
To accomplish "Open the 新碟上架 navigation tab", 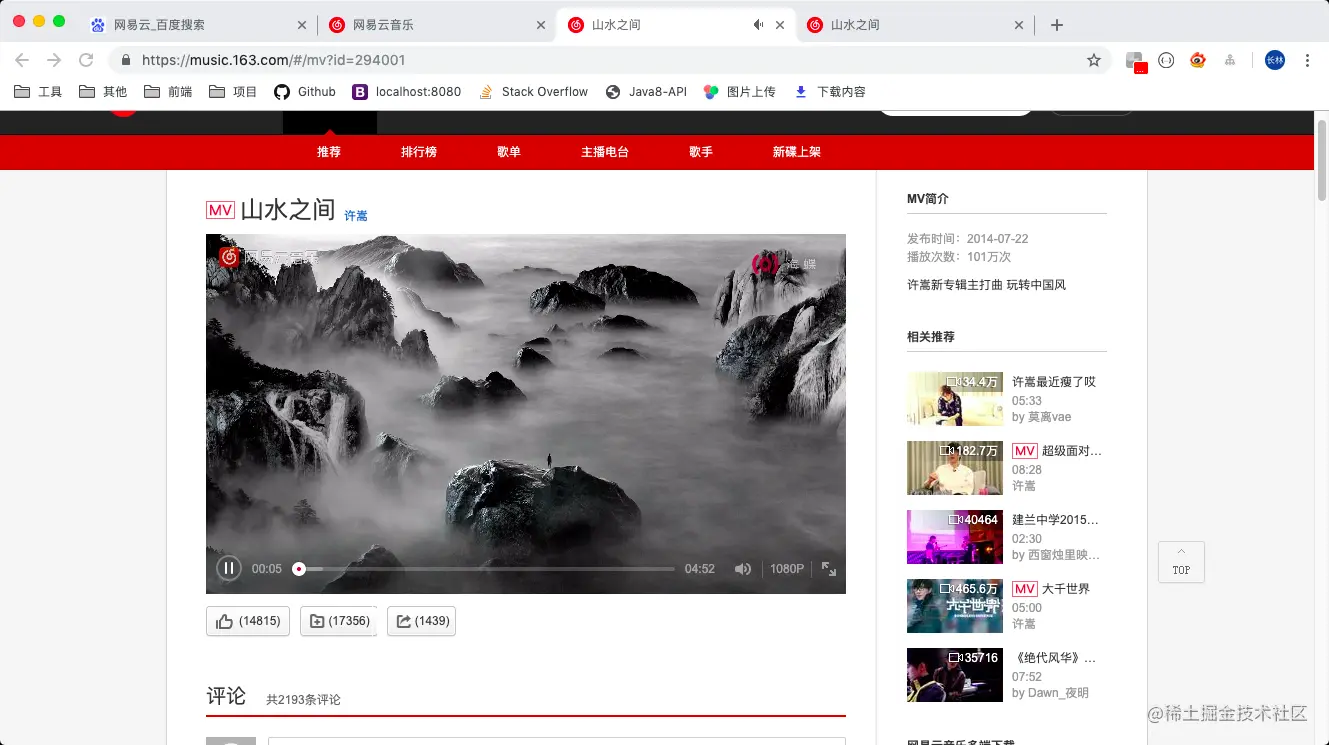I will coord(797,152).
